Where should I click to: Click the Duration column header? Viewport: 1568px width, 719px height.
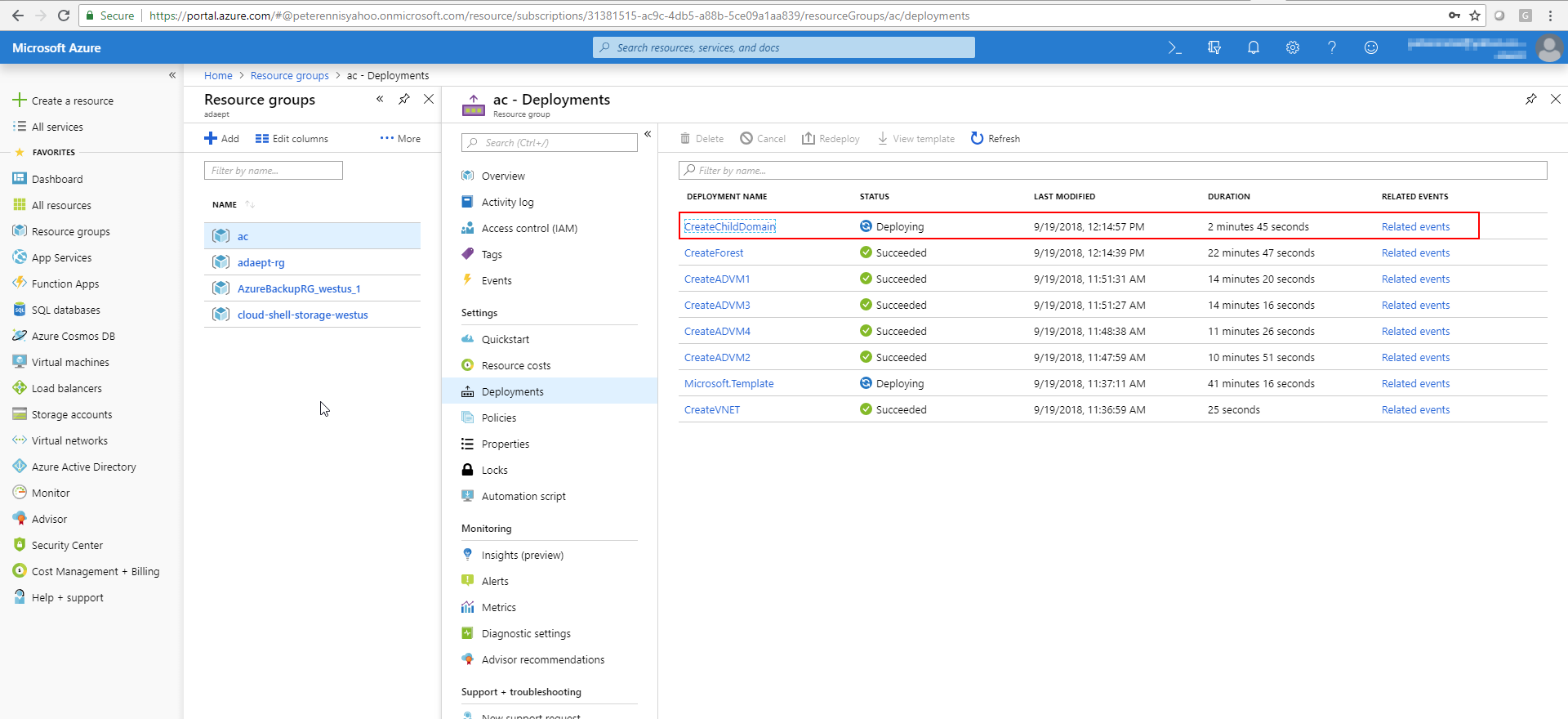tap(1229, 196)
